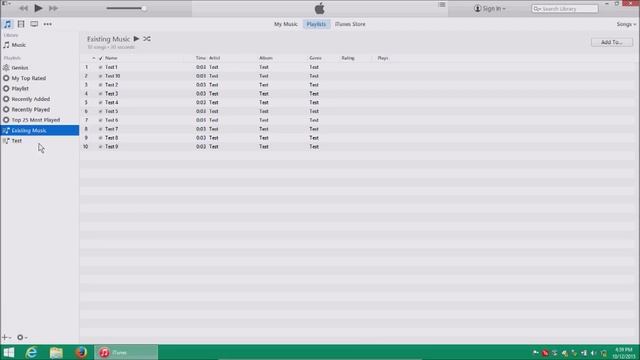The height and width of the screenshot is (360, 640).
Task: Switch to the Playlists tab
Action: [316, 24]
